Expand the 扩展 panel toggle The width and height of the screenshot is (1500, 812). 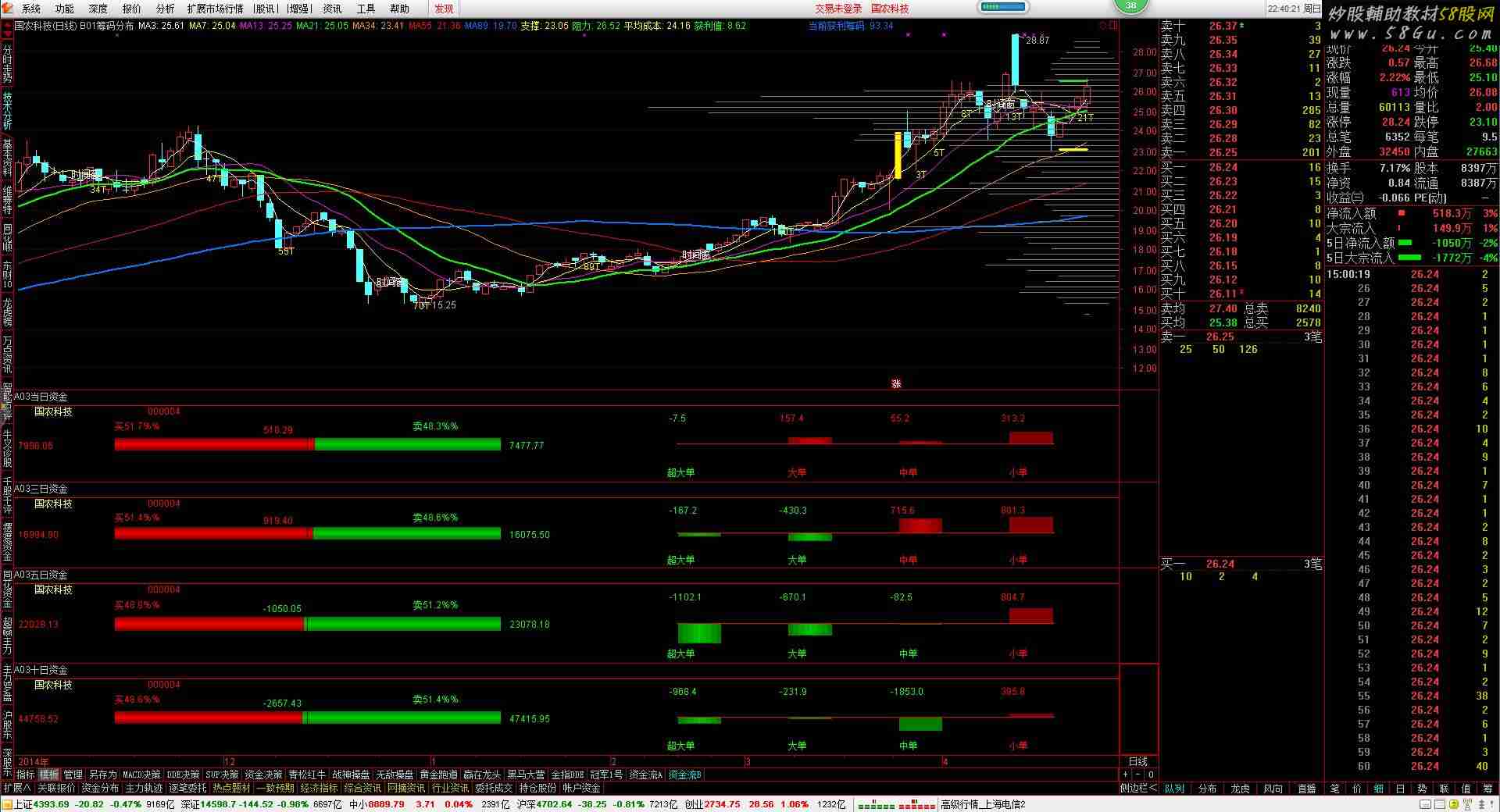point(16,789)
